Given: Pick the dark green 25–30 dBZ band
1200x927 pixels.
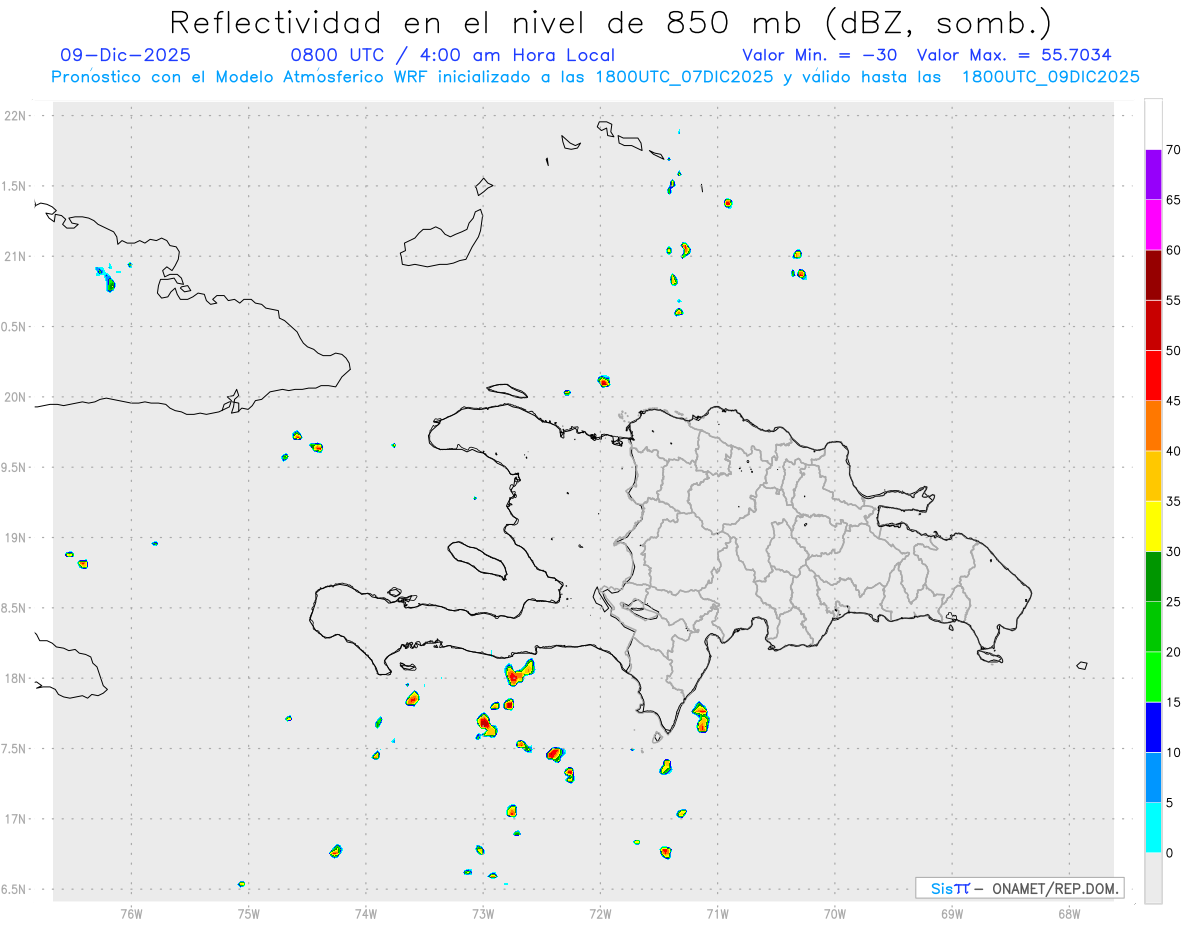Looking at the screenshot, I should (x=1153, y=577).
